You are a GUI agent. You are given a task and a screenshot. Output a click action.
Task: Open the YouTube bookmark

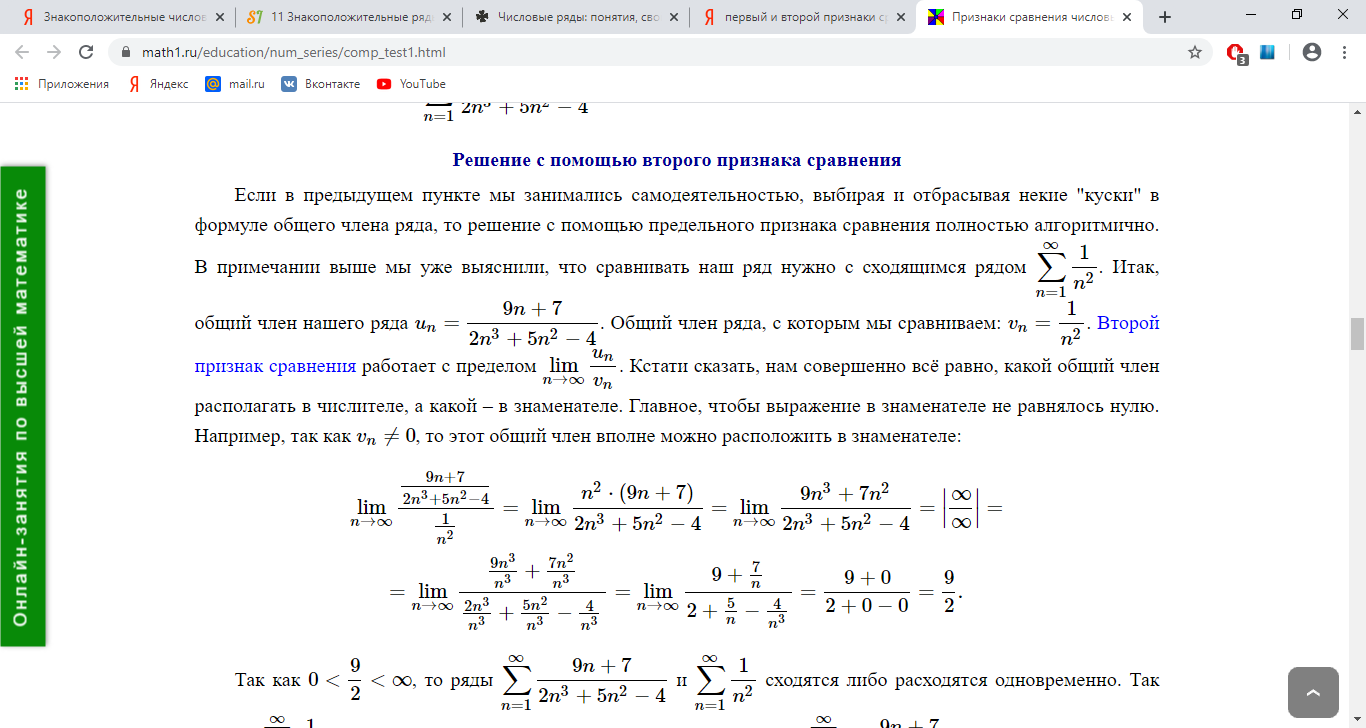point(411,84)
